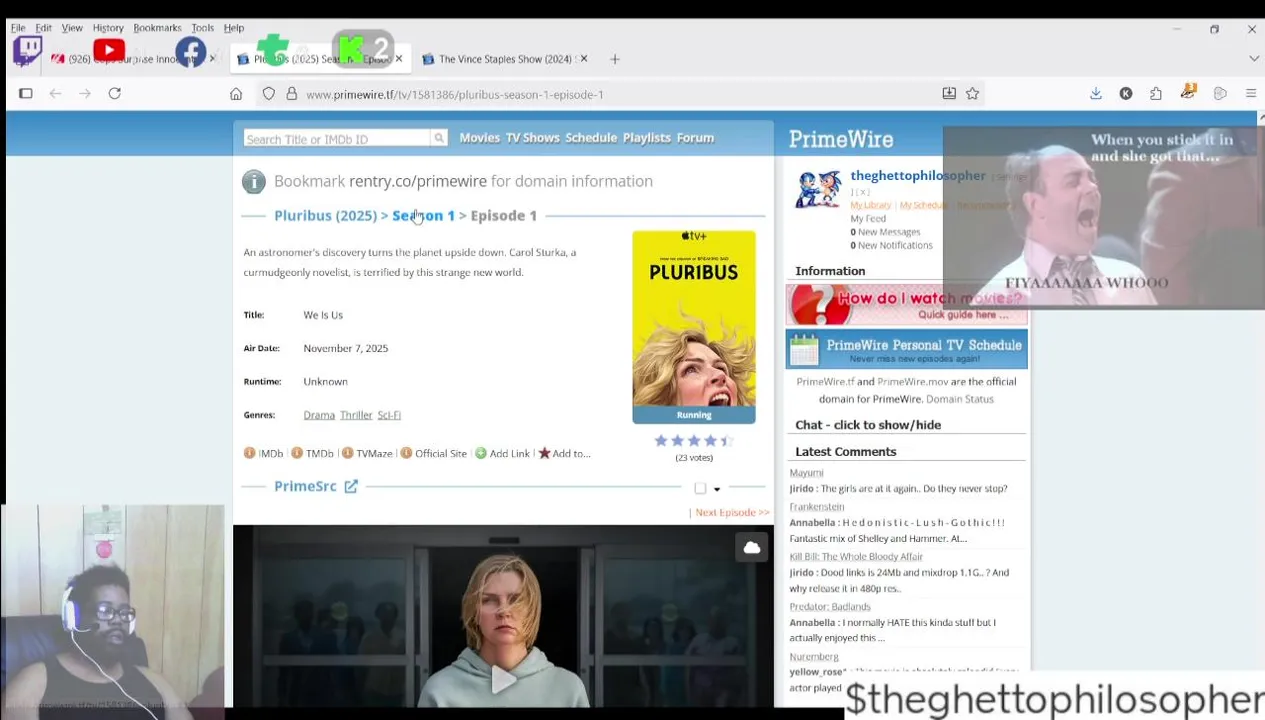Open the Bookmarks menu
1265x720 pixels.
(157, 28)
